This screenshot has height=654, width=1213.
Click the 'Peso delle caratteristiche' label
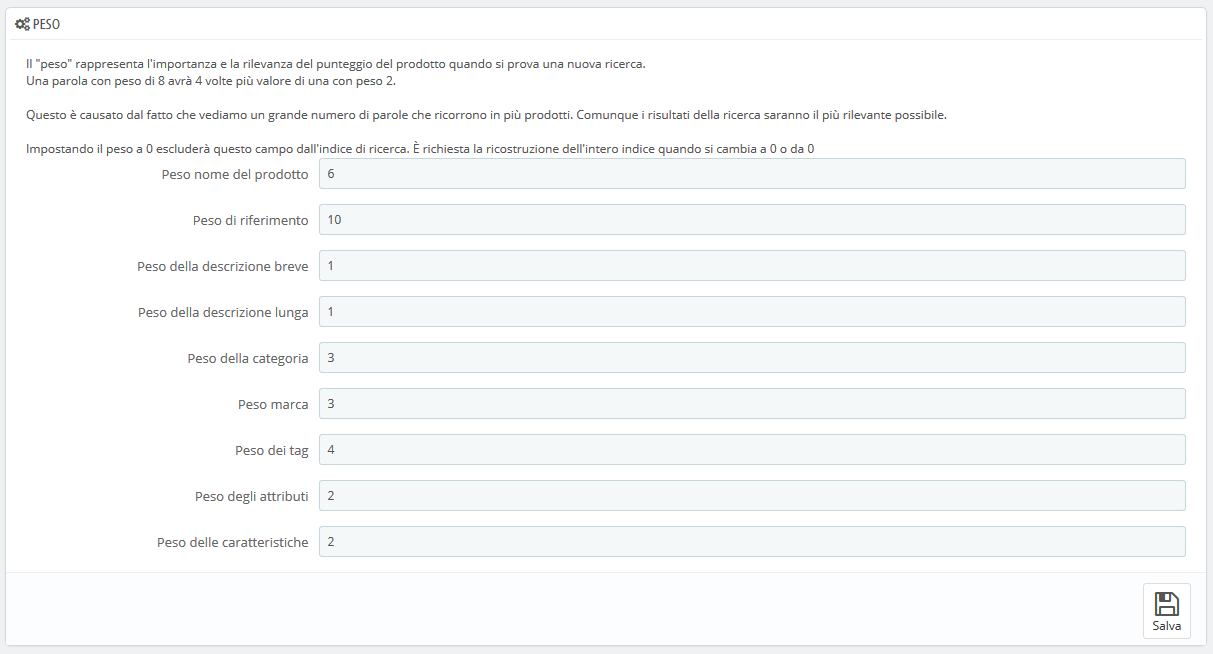[x=233, y=542]
